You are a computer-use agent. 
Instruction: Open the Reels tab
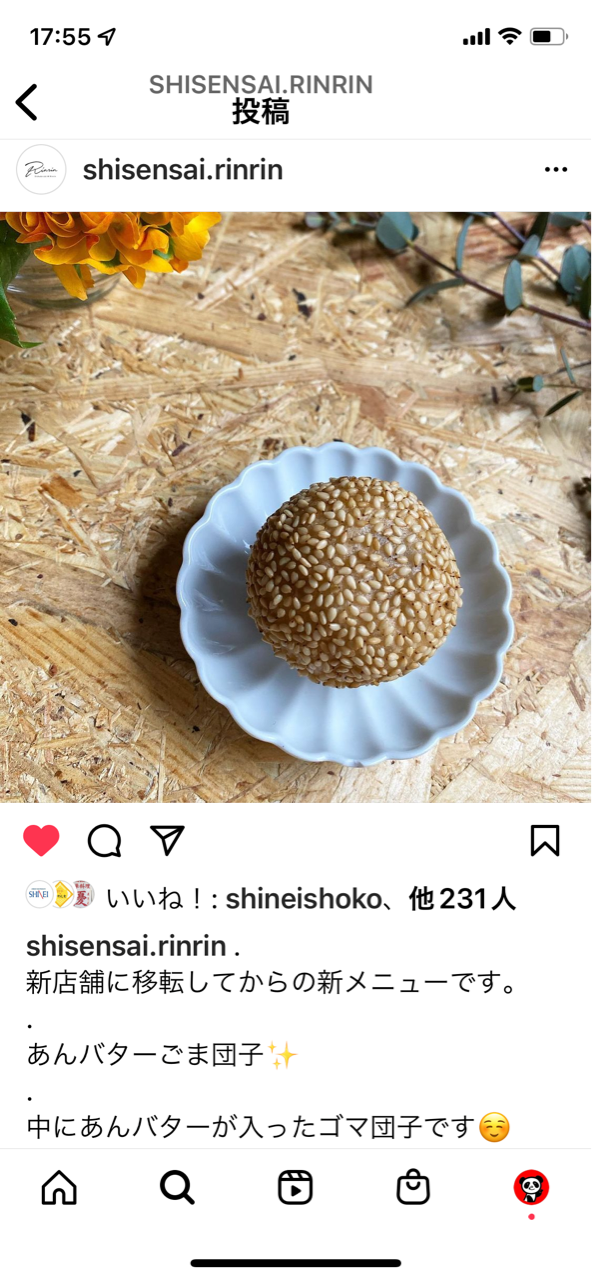click(x=295, y=1187)
